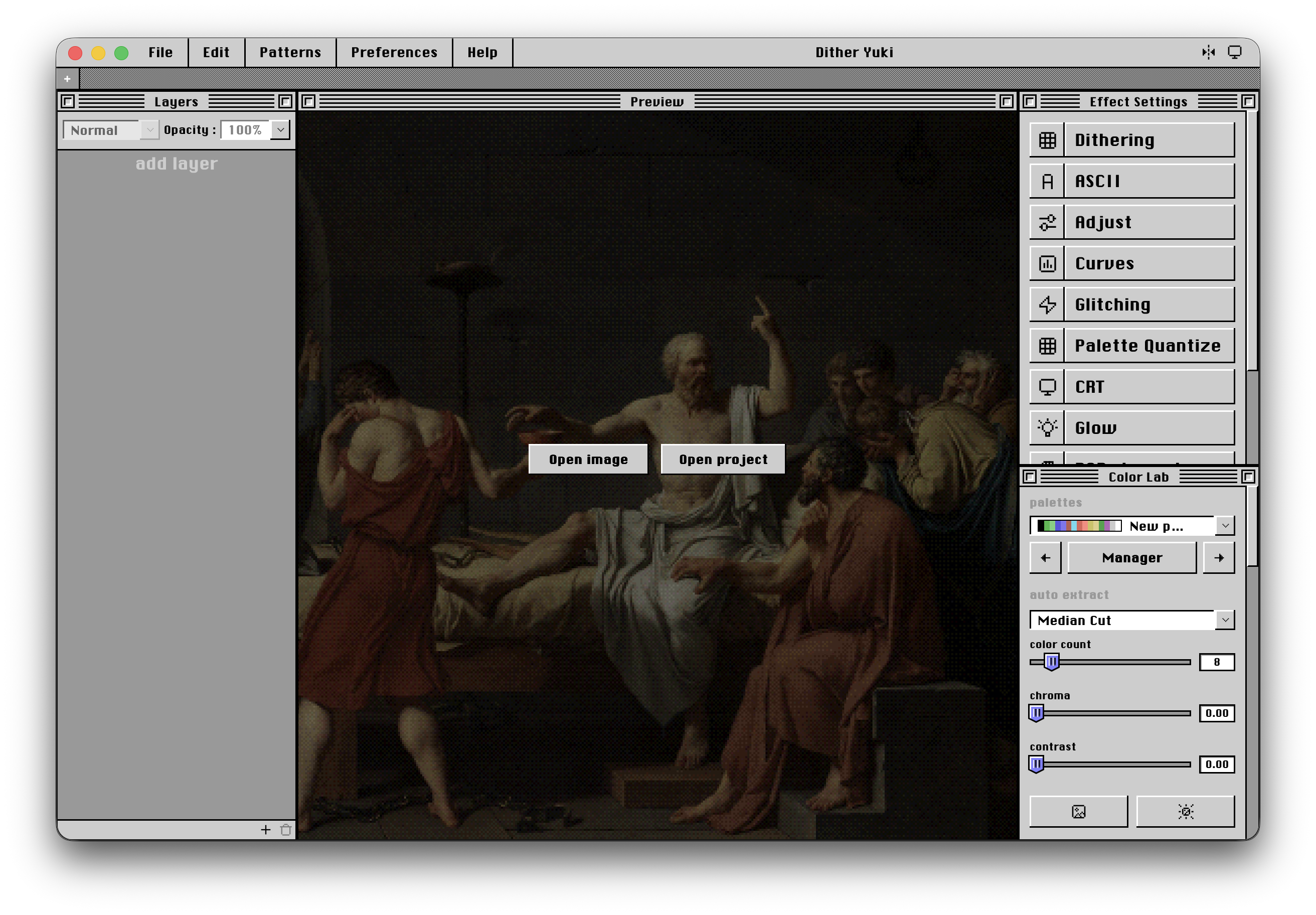Click the Color Lab left corner box

pyautogui.click(x=1030, y=477)
